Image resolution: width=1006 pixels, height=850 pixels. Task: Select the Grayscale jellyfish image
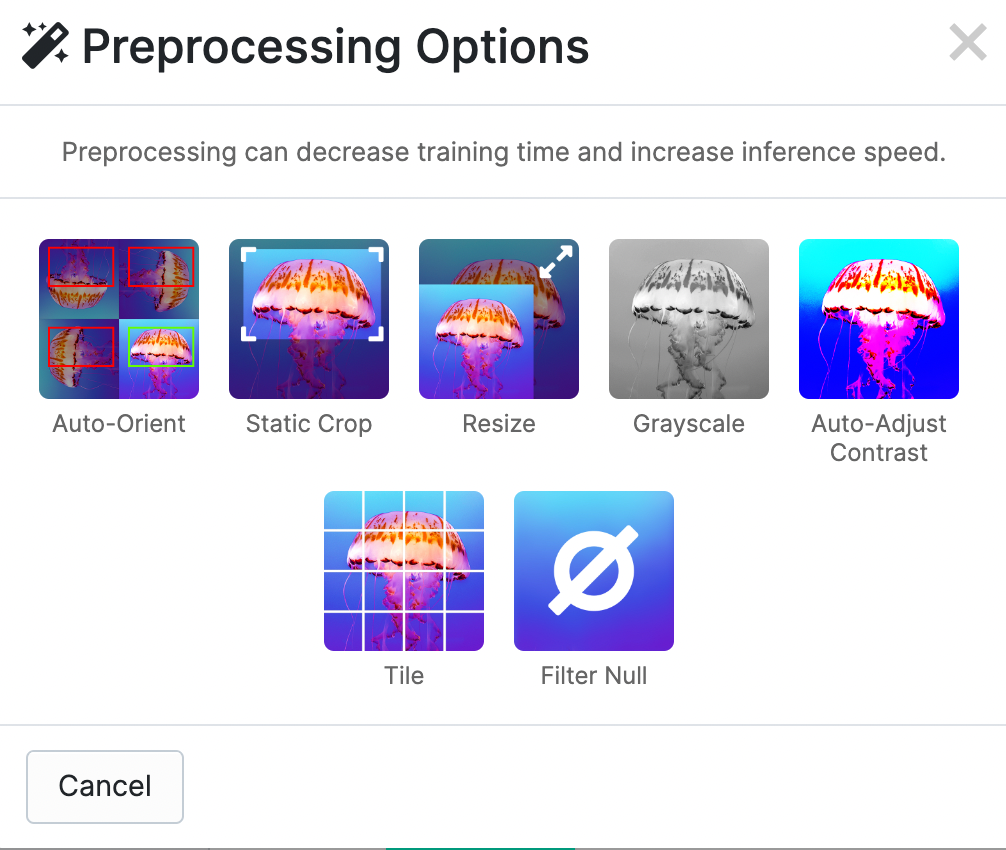coord(688,319)
